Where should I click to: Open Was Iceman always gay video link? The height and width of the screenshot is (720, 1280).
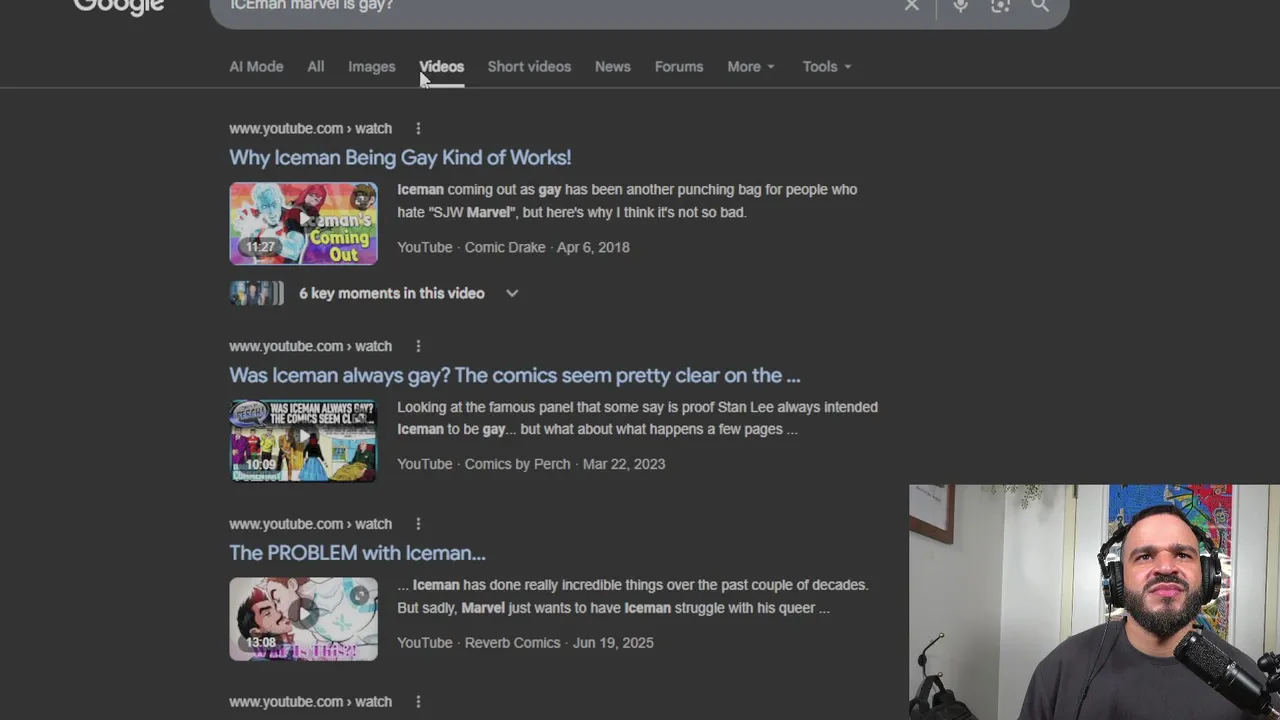point(515,375)
